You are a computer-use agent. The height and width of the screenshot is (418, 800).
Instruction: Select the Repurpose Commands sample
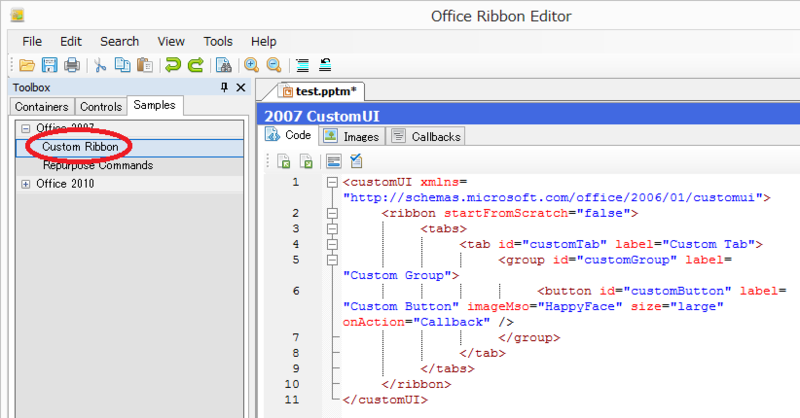click(98, 165)
